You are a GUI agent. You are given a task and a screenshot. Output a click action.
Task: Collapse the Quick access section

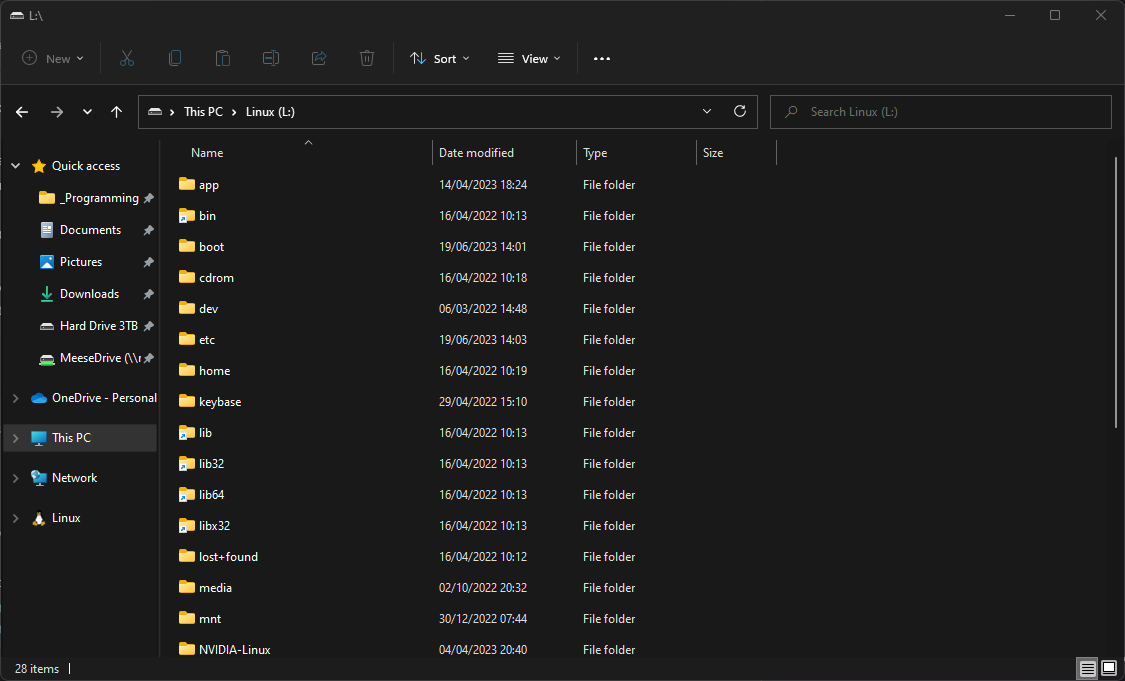[x=15, y=165]
